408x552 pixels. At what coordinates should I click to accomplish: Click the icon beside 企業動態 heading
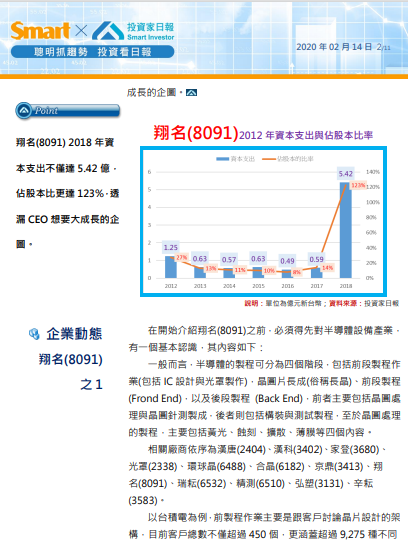click(34, 334)
